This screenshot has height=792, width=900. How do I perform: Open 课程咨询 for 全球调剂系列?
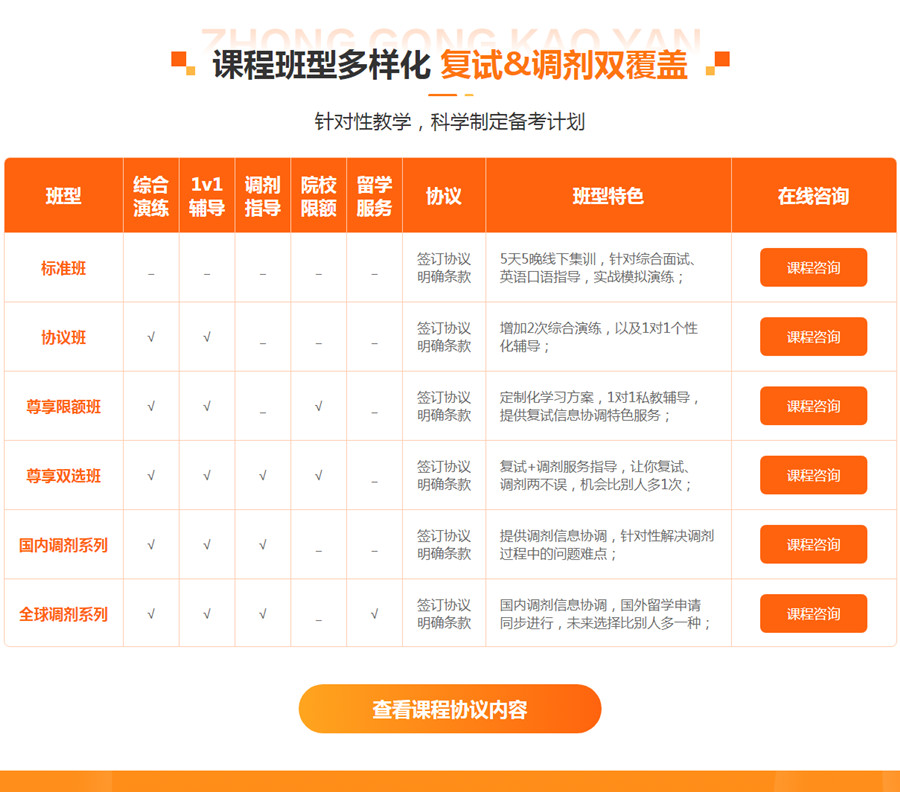813,614
